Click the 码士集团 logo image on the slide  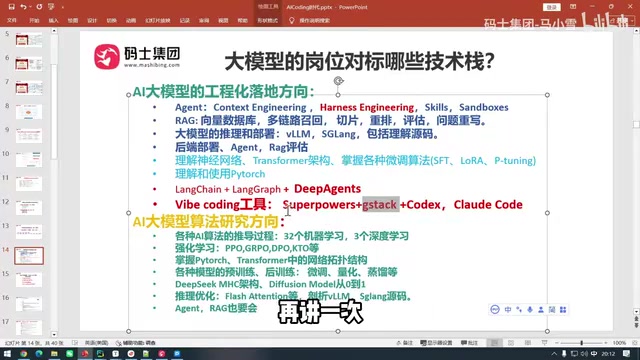point(137,57)
